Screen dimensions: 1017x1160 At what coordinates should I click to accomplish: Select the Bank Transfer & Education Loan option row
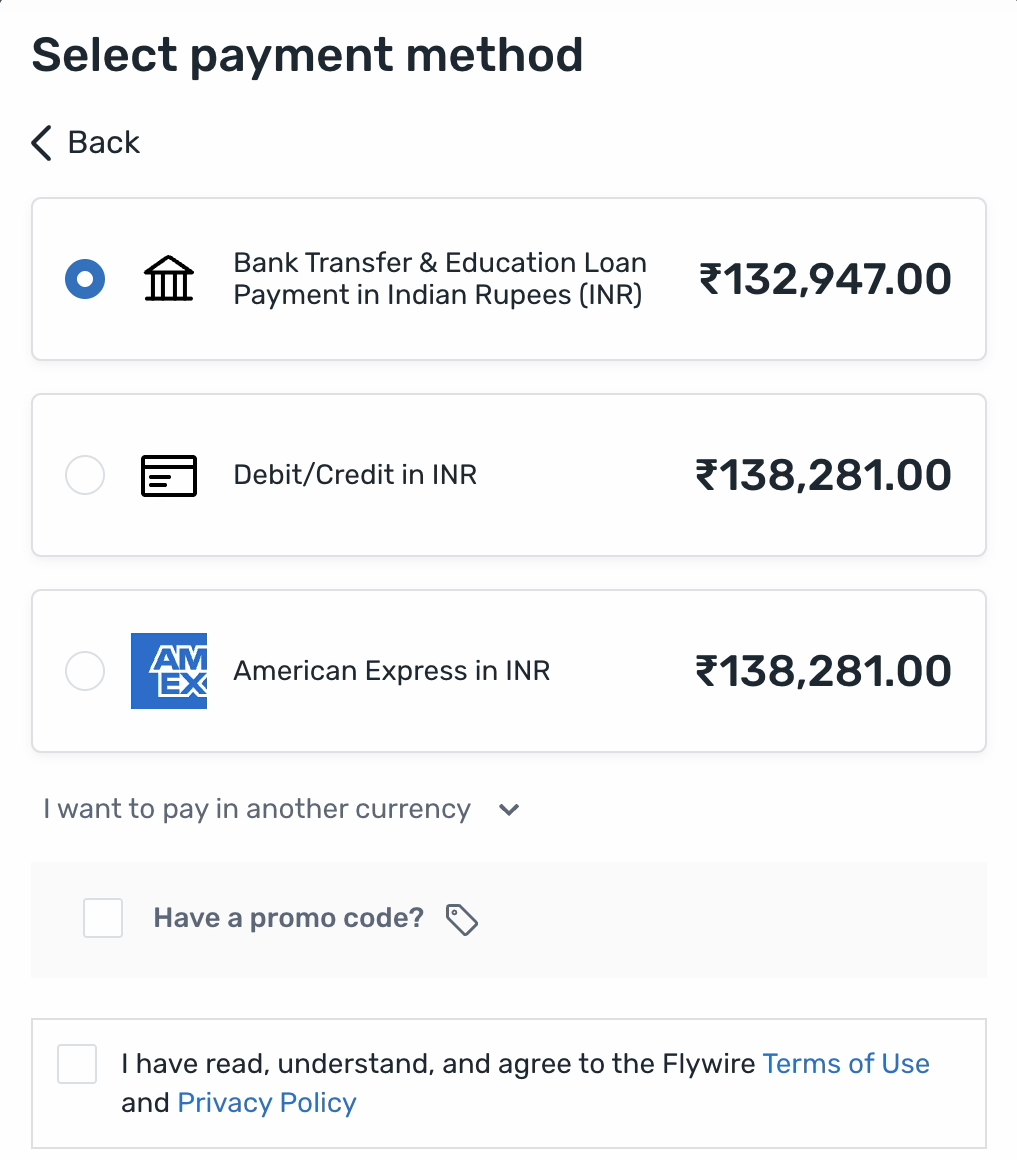[508, 278]
